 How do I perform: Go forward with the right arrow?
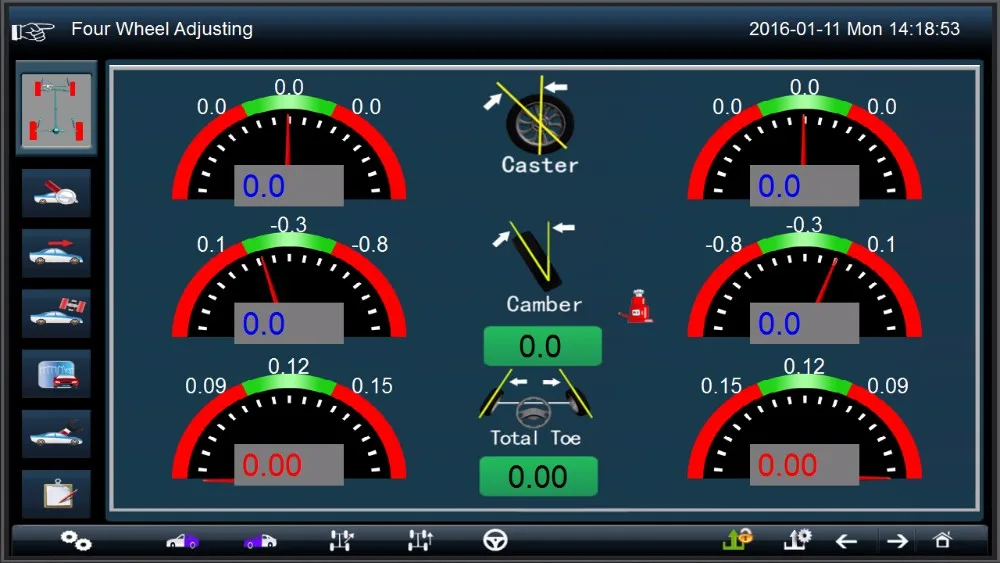[x=897, y=541]
